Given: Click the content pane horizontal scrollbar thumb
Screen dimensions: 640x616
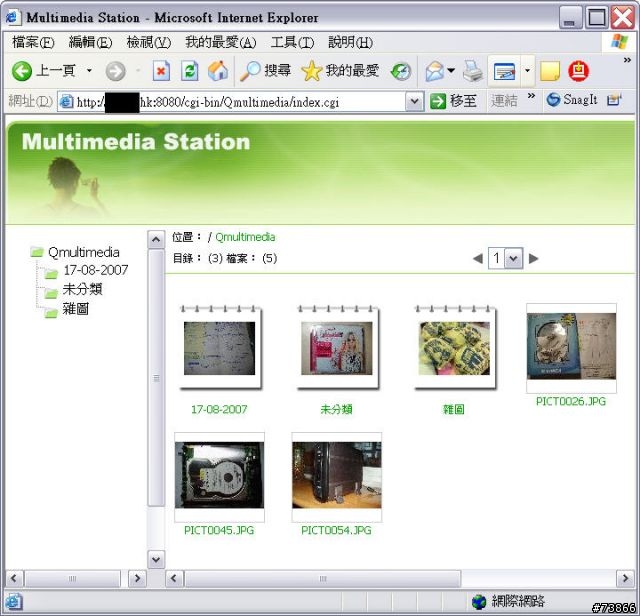Looking at the screenshot, I should click(x=322, y=578).
